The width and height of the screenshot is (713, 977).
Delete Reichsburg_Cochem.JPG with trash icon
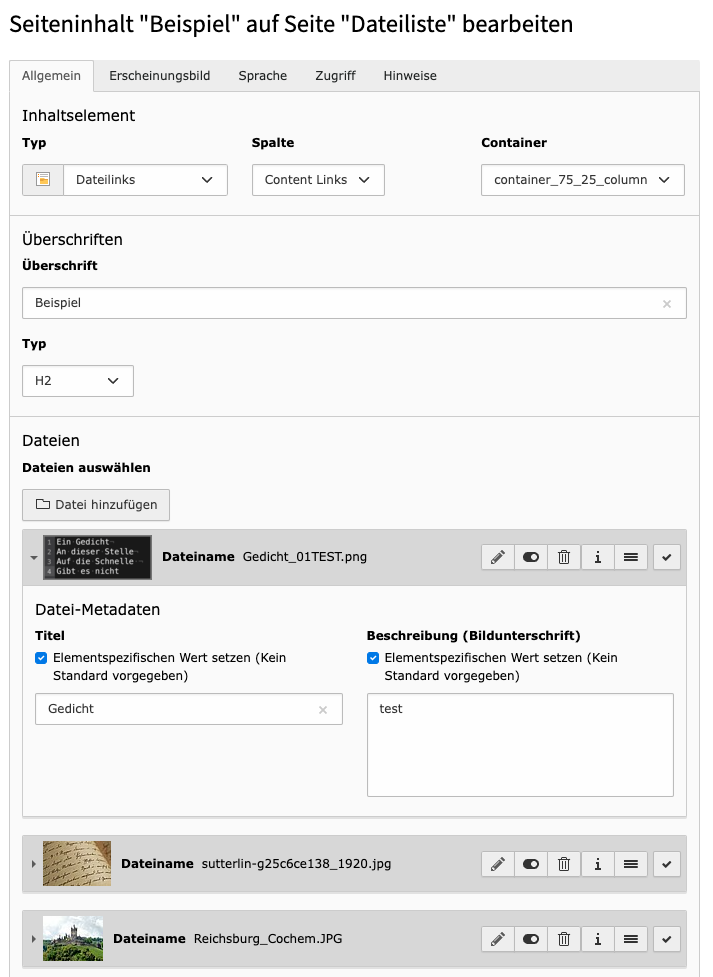coord(564,939)
